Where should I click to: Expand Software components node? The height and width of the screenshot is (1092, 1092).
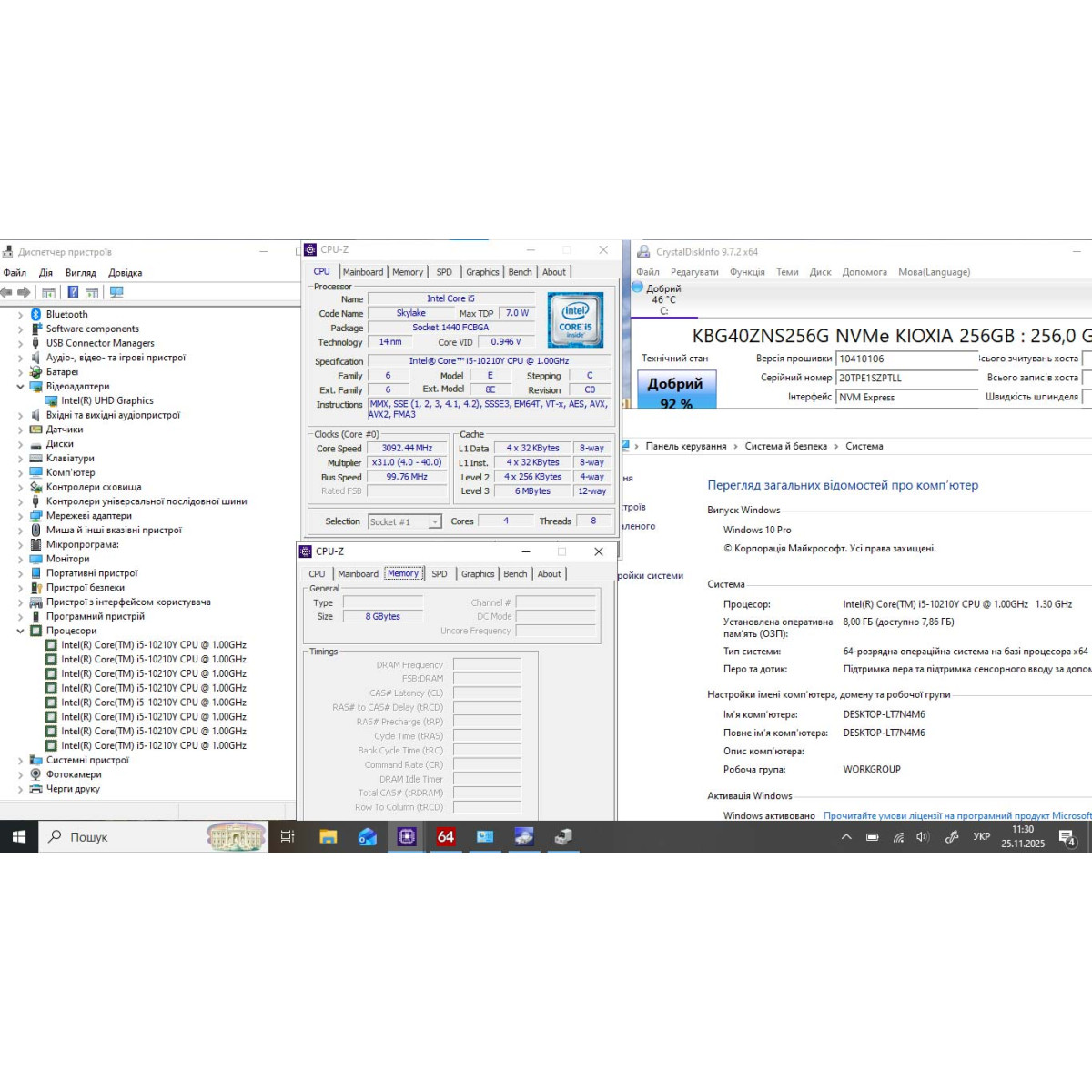tap(20, 329)
